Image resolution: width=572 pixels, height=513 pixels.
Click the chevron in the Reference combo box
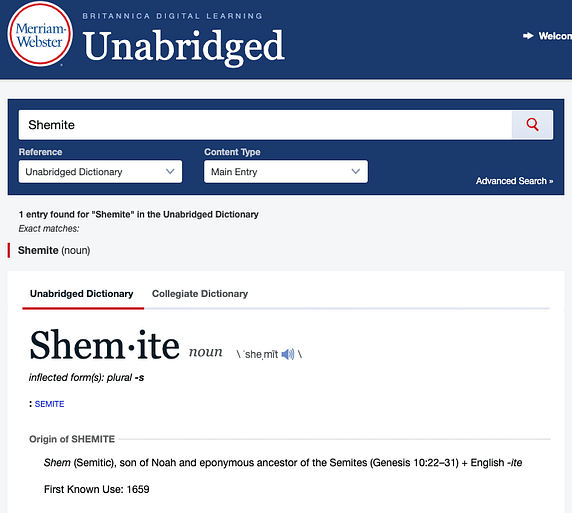(x=170, y=171)
